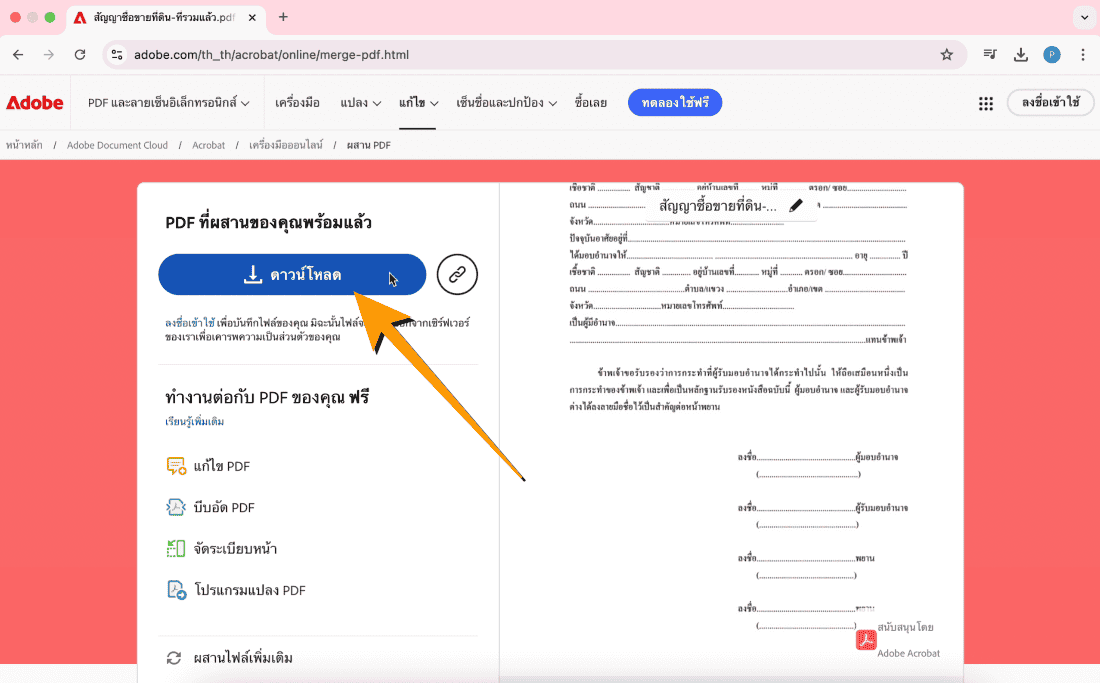Bookmark this page with star icon

(x=946, y=55)
